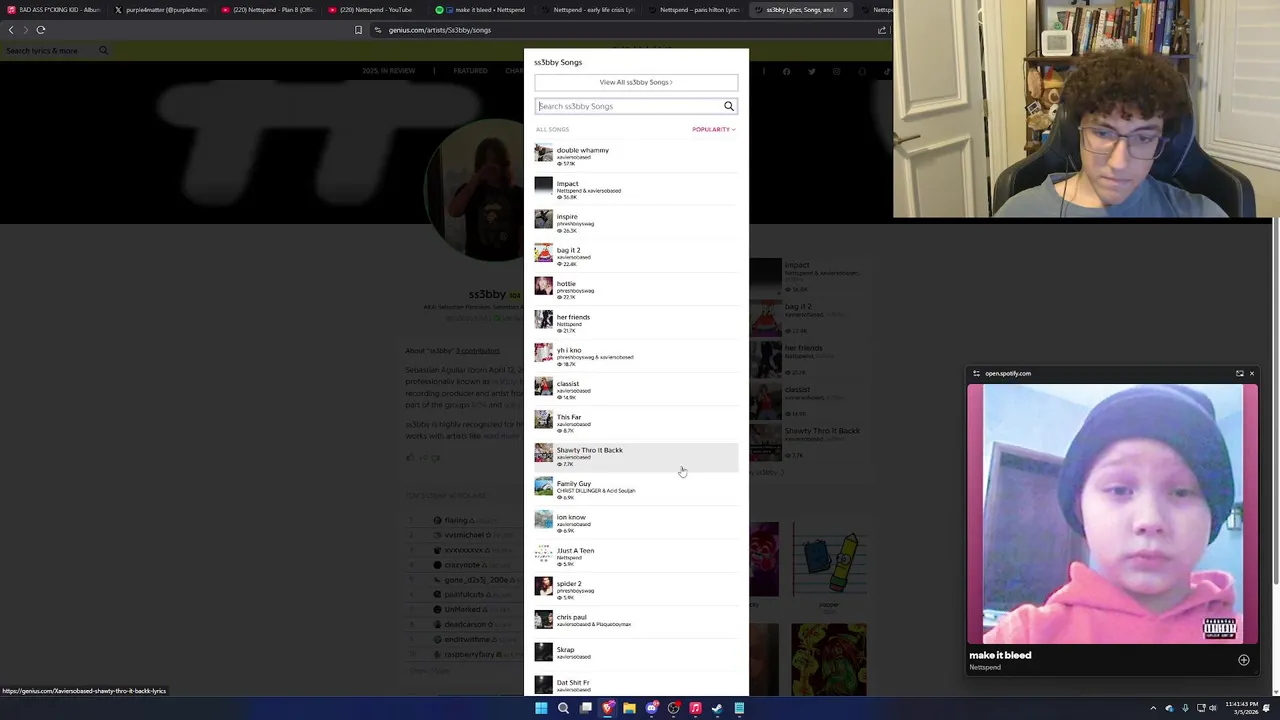Click the browser forward arrow

pos(25,30)
